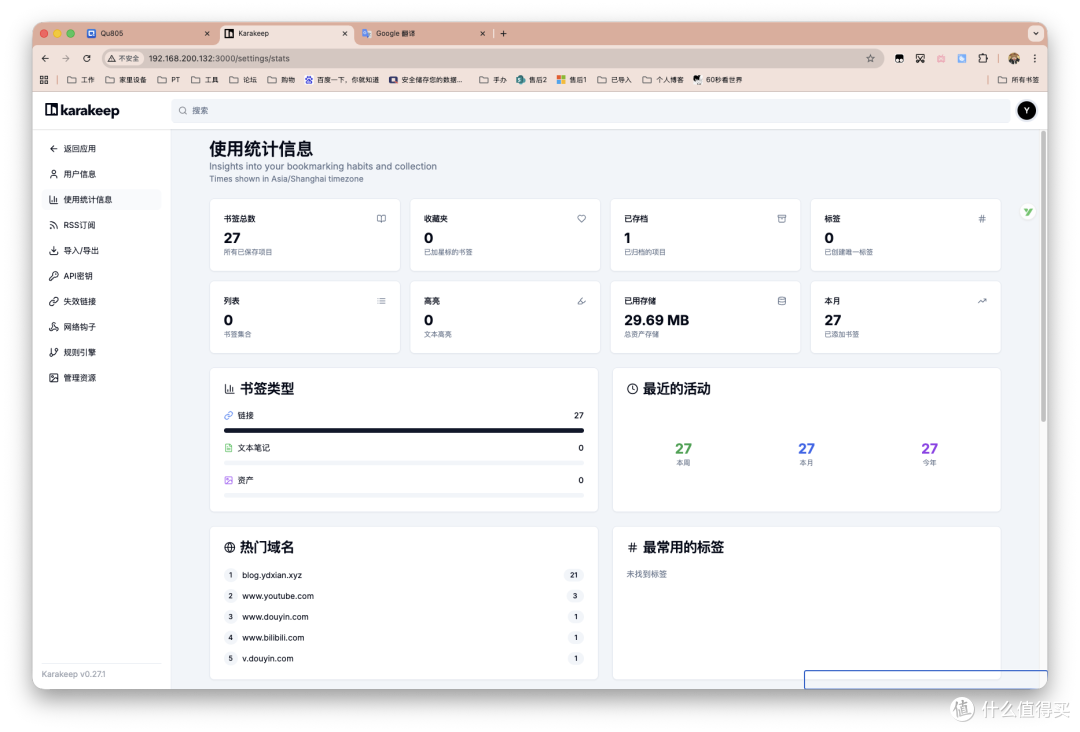Viewport: 1080px width, 732px height.
Task: Open API密钥 settings
Action: coord(71,276)
